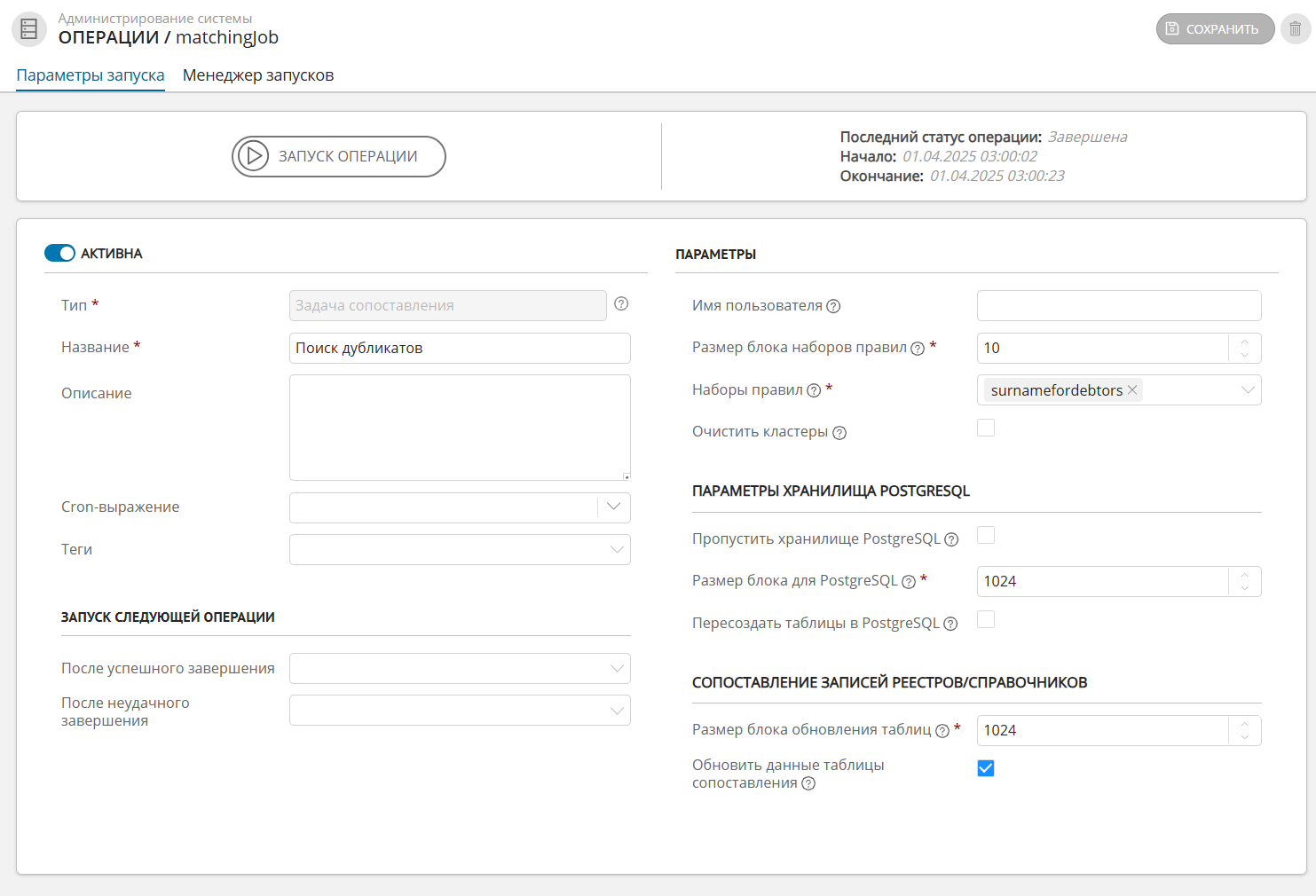Click the help icon next to the Тип field

point(621,304)
